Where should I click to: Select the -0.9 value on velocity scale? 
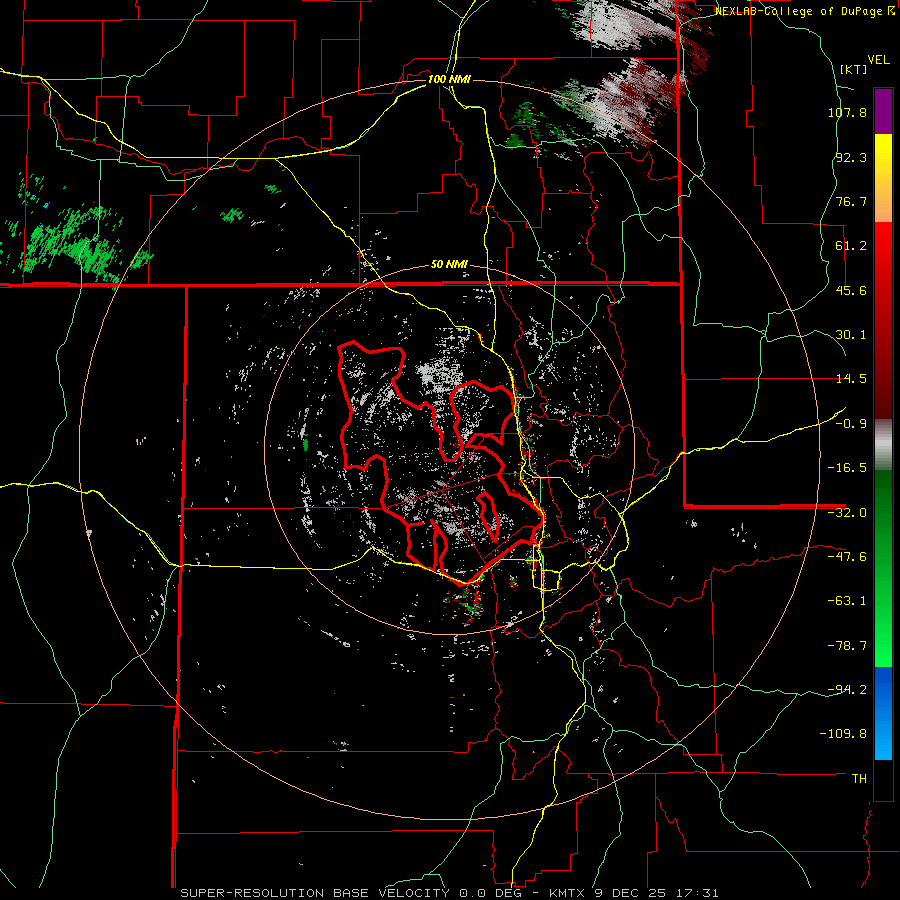pyautogui.click(x=851, y=424)
